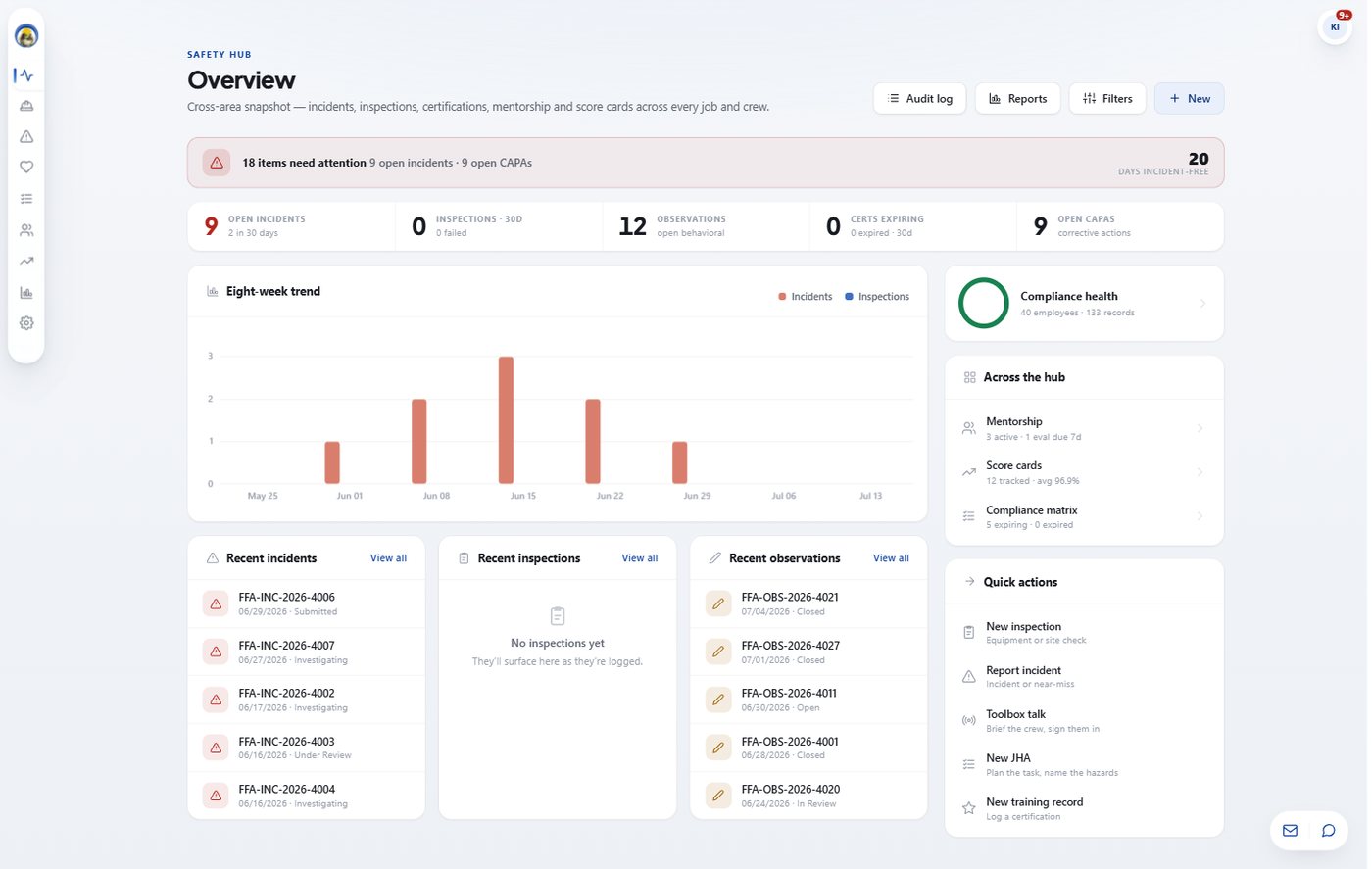Click the hard-hat app logo in sidebar
This screenshot has width=1372, height=869.
tap(26, 36)
